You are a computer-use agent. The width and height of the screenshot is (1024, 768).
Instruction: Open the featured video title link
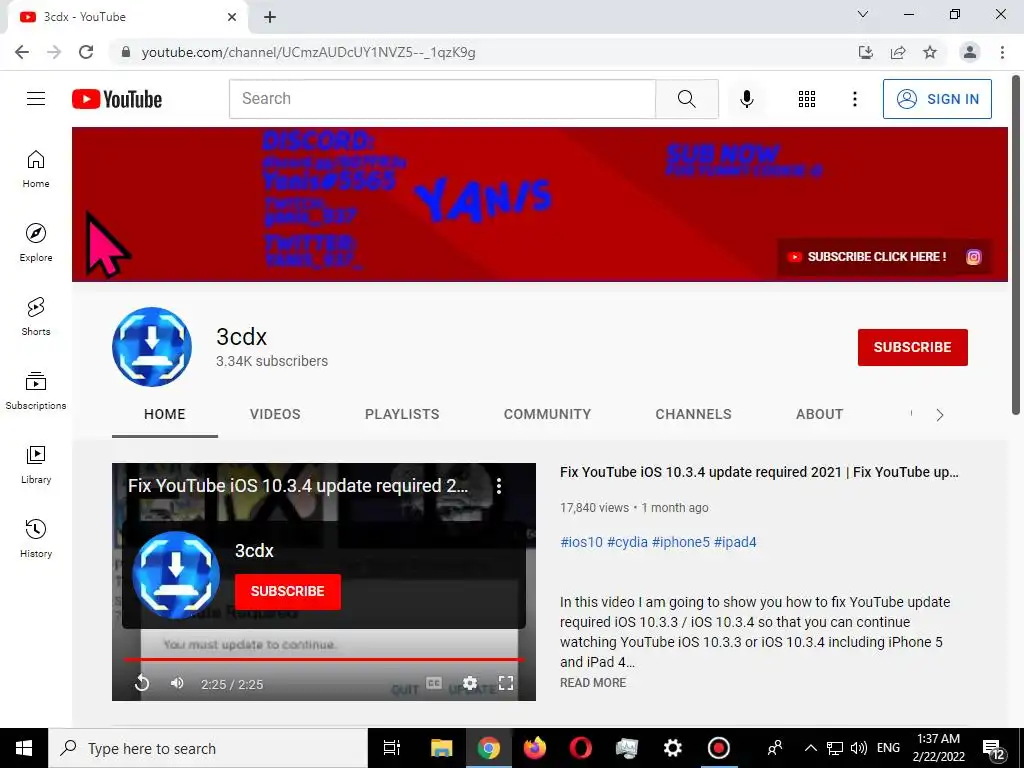[x=759, y=472]
